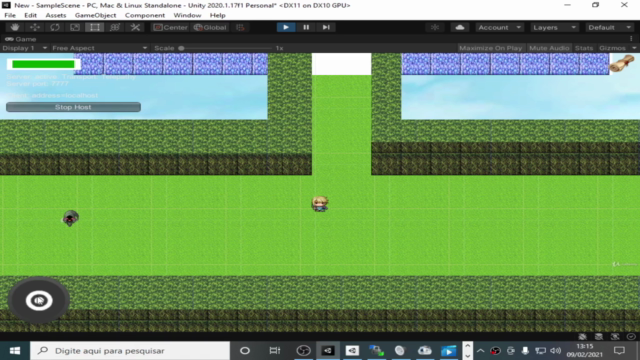The image size is (640, 360).
Task: Open the Assets menu
Action: tap(56, 15)
